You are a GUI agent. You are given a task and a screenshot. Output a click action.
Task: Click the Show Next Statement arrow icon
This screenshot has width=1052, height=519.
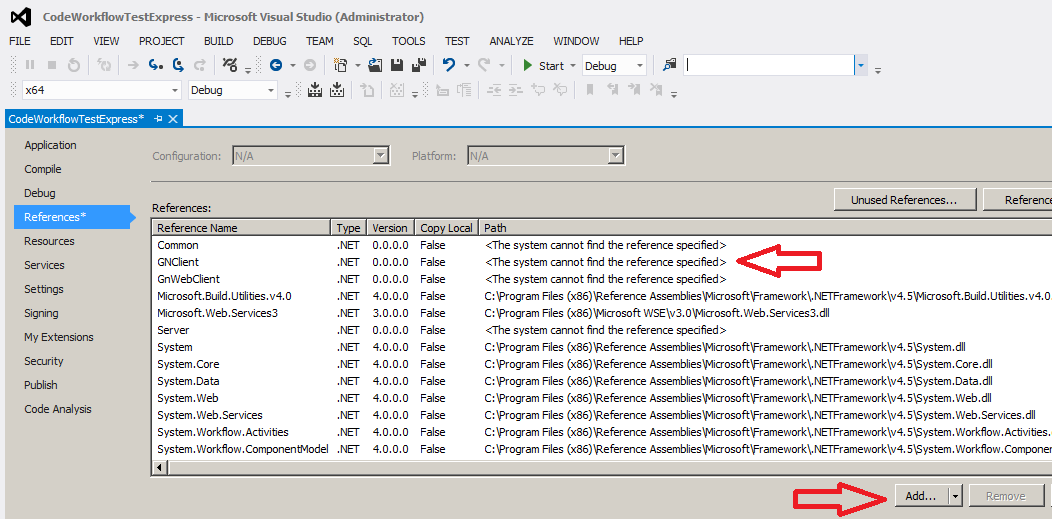[x=134, y=65]
